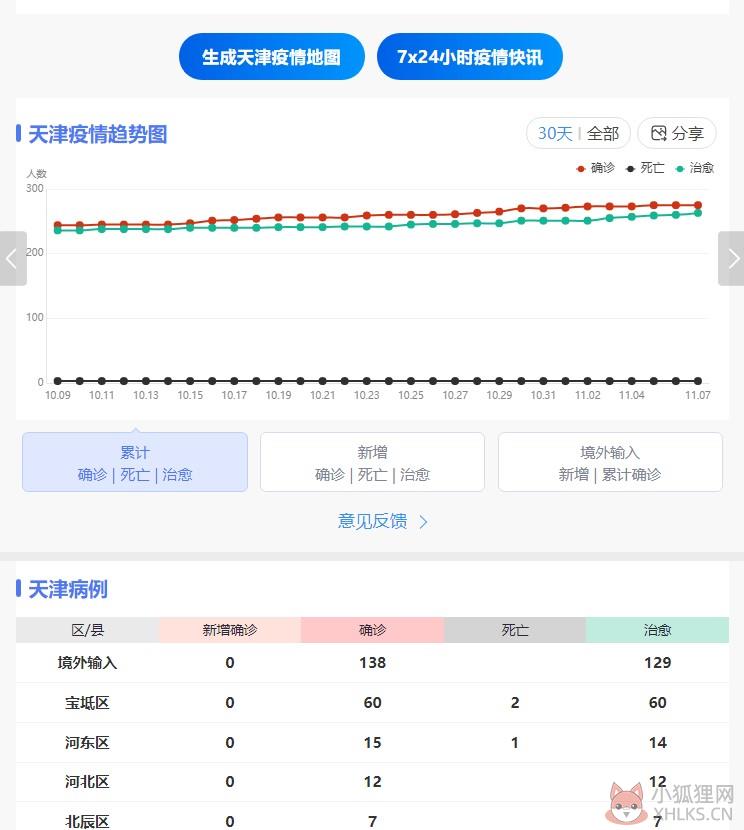Click the 10.19 x-axis date label
The width and height of the screenshot is (744, 830).
pyautogui.click(x=278, y=395)
